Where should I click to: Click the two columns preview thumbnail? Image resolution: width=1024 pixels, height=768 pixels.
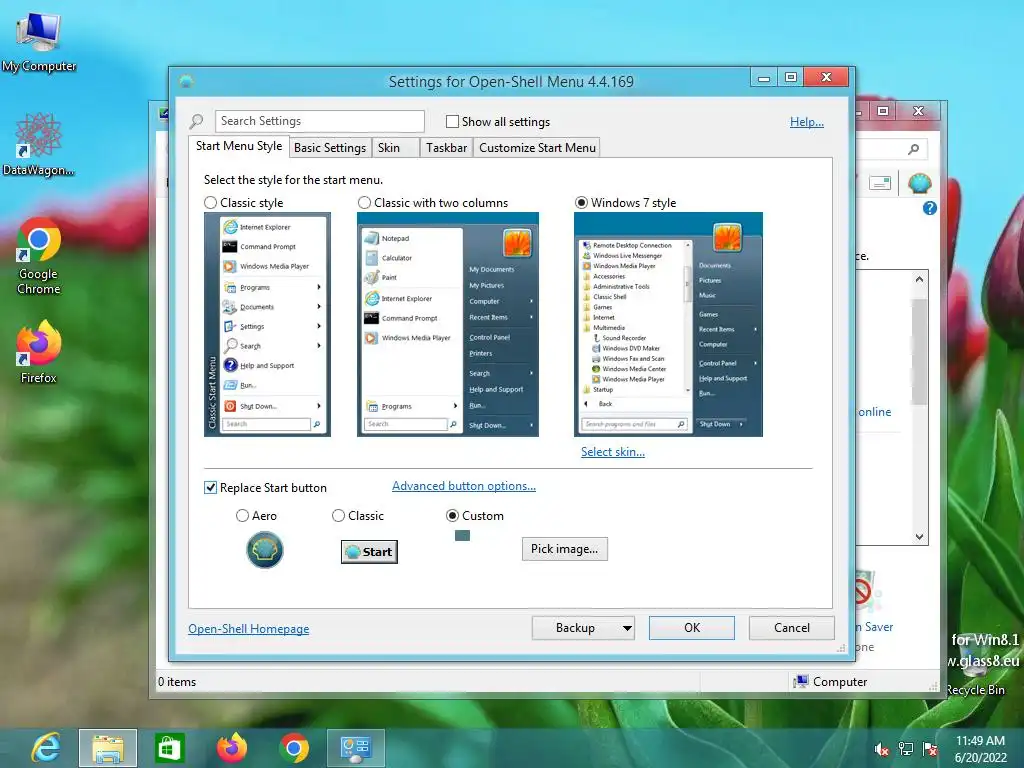(x=447, y=325)
